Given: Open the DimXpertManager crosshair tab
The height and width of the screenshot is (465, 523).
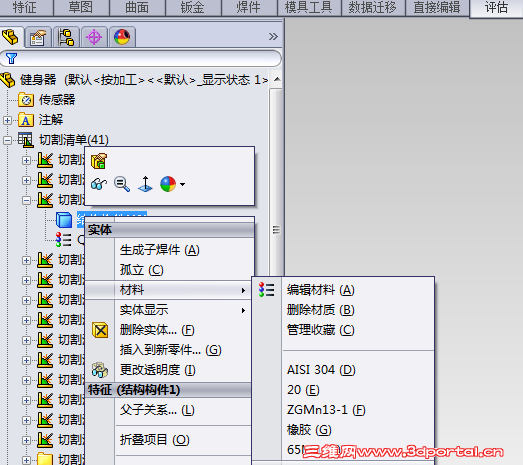Looking at the screenshot, I should (94, 37).
